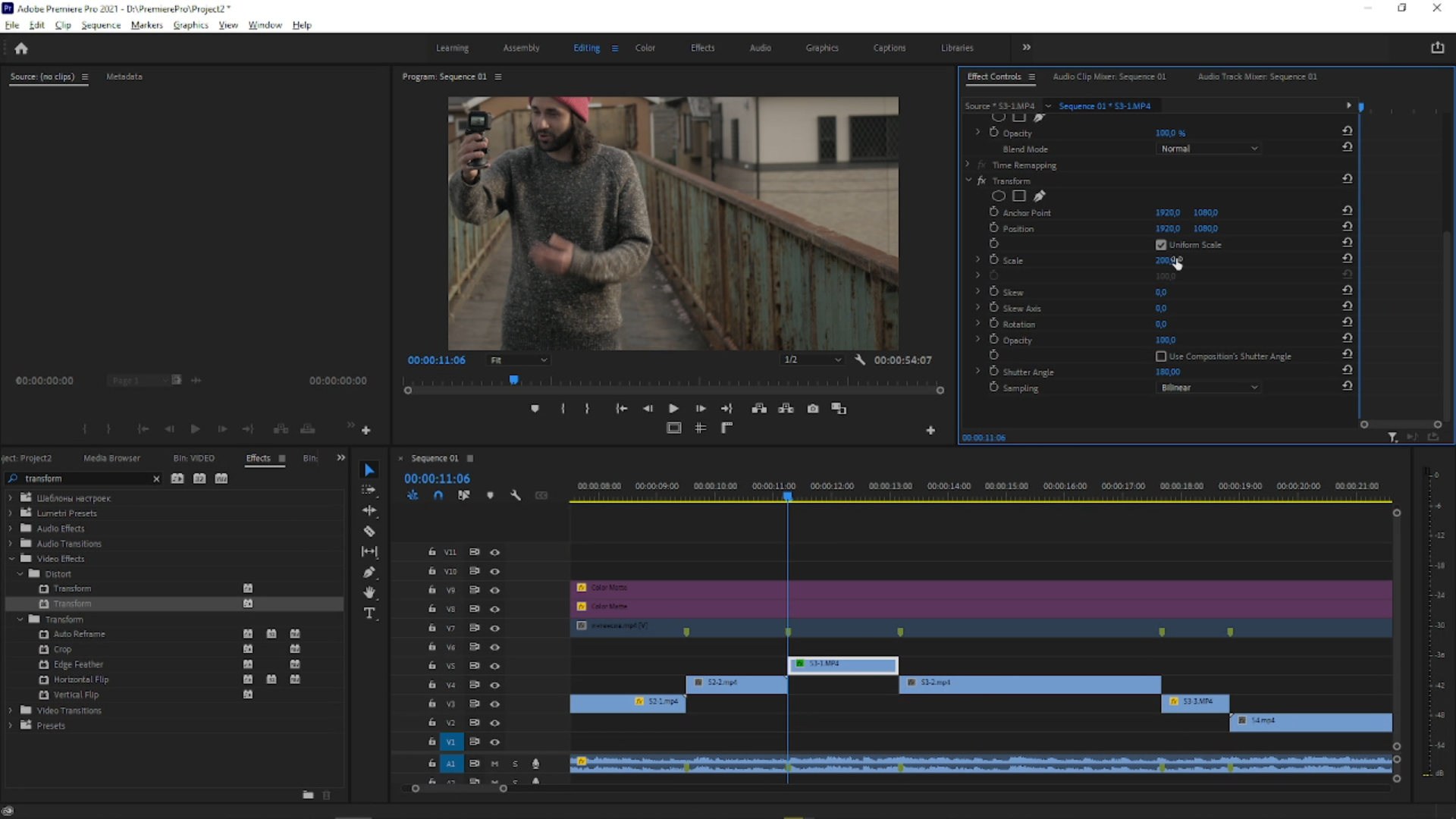Viewport: 1456px width, 819px height.
Task: Go to In point in Program monitor
Action: 621,409
